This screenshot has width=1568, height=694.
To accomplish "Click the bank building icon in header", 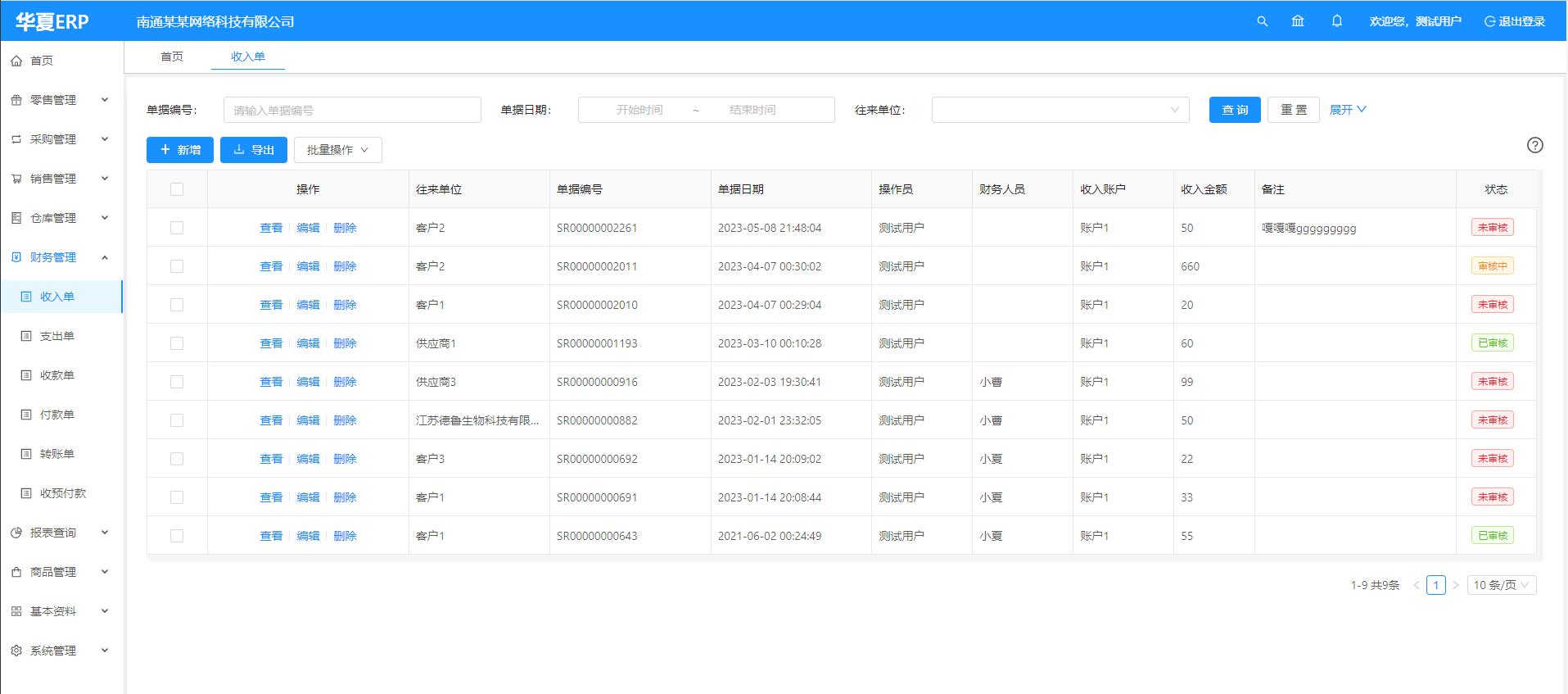I will (x=1298, y=21).
